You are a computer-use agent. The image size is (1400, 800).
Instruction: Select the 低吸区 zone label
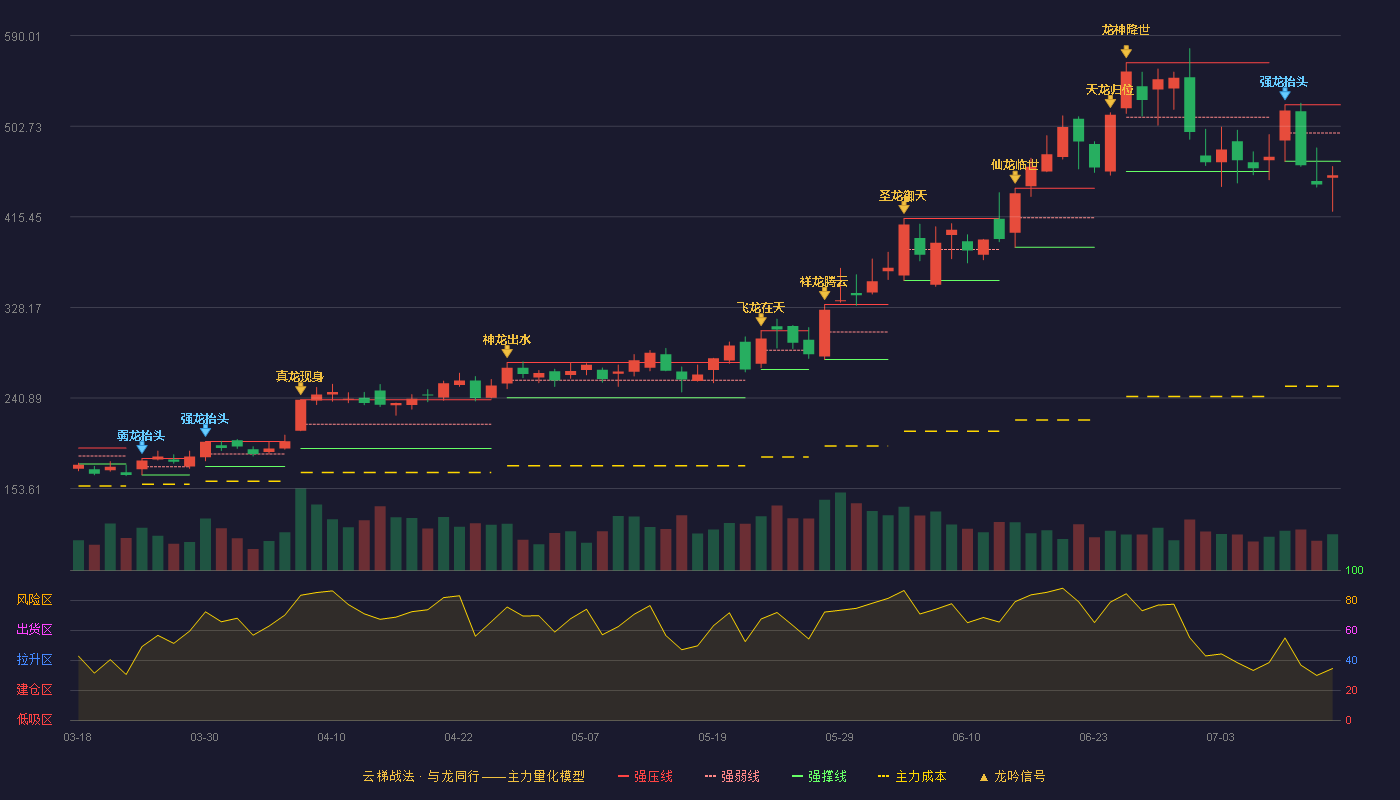point(34,719)
